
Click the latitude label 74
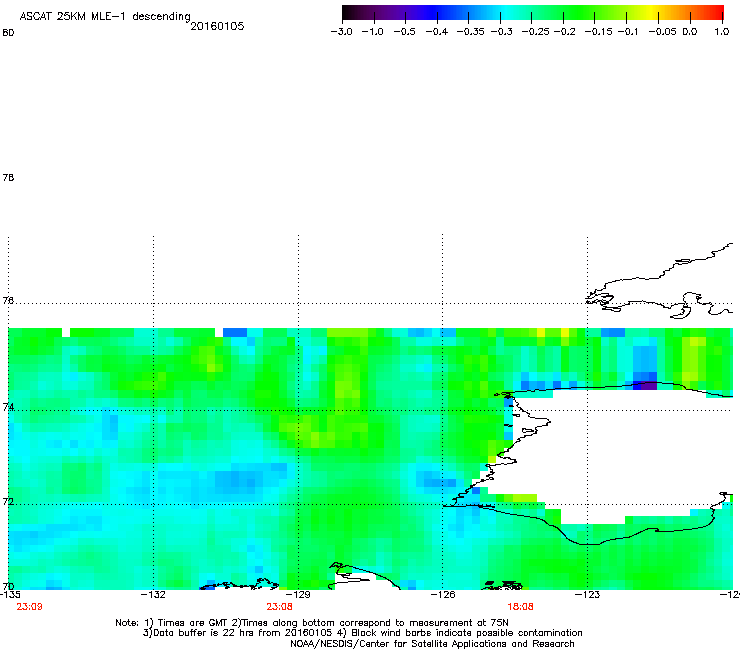pos(8,407)
